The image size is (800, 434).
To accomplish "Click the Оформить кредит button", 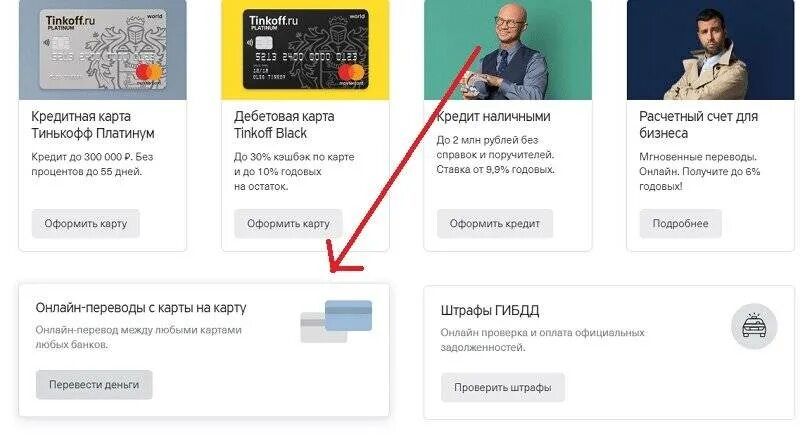I will click(x=494, y=223).
